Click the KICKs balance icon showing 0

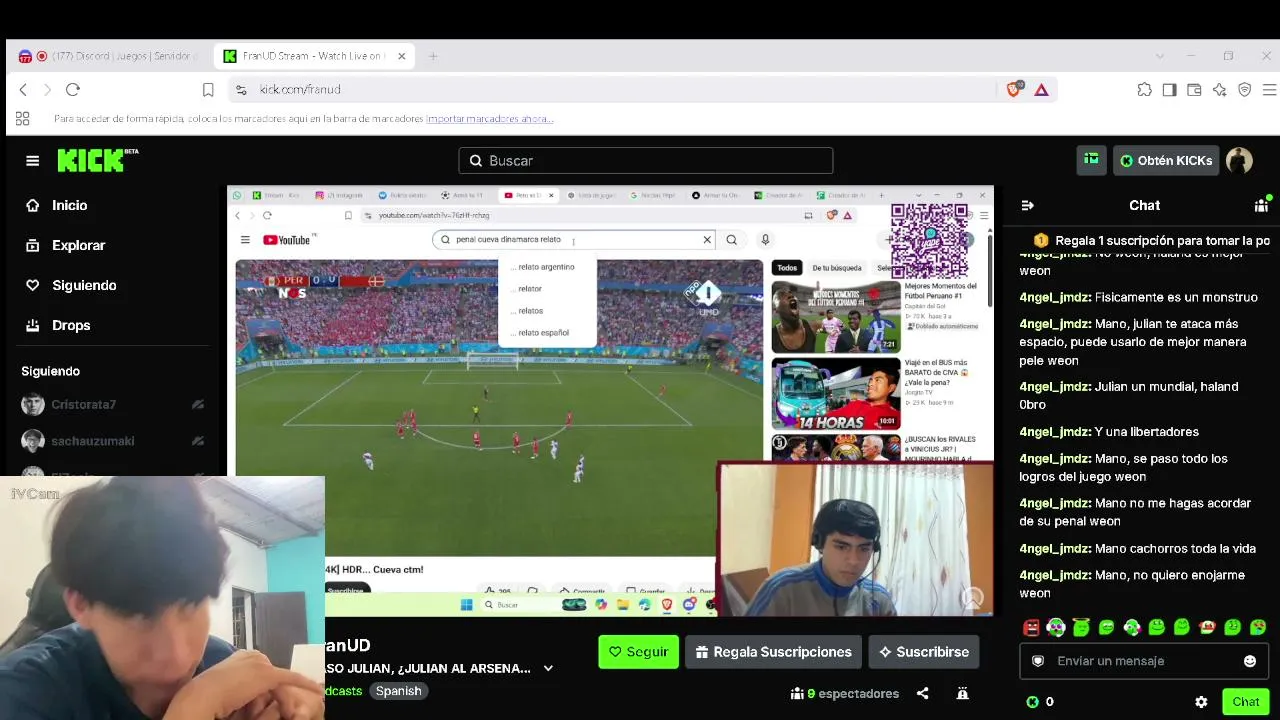click(1040, 702)
